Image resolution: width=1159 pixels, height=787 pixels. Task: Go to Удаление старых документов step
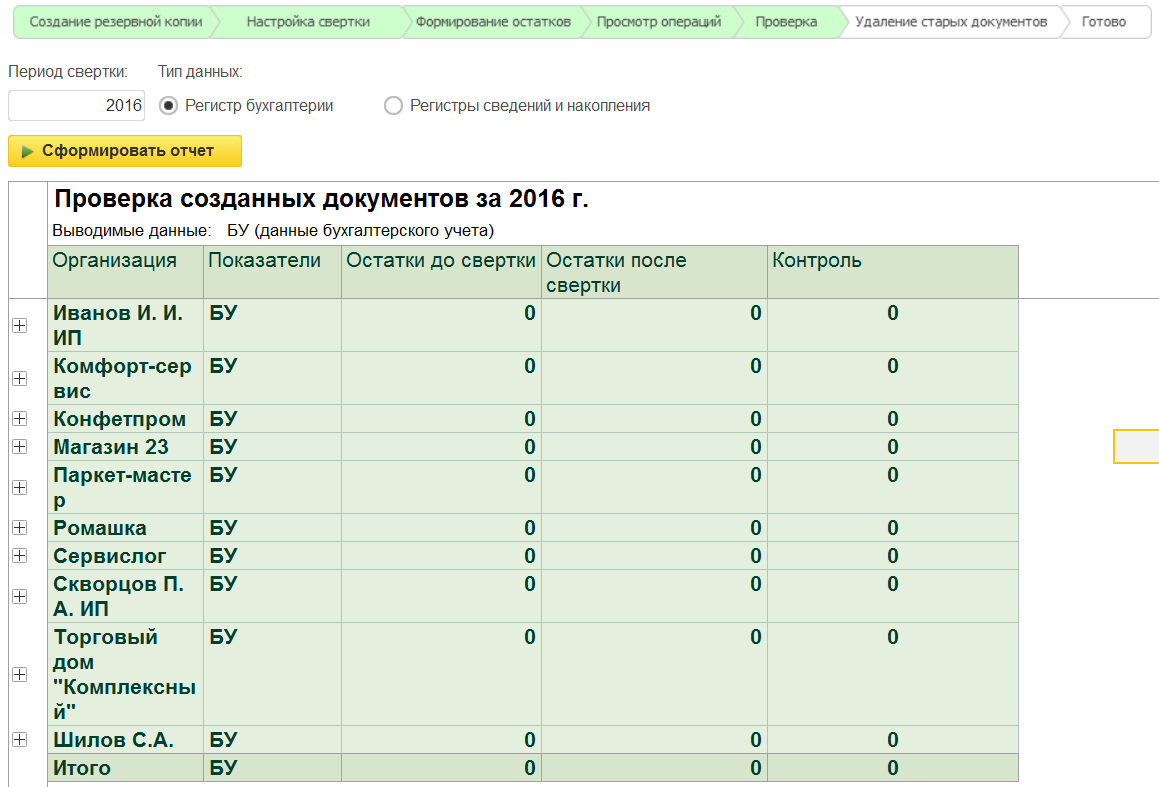tap(950, 22)
